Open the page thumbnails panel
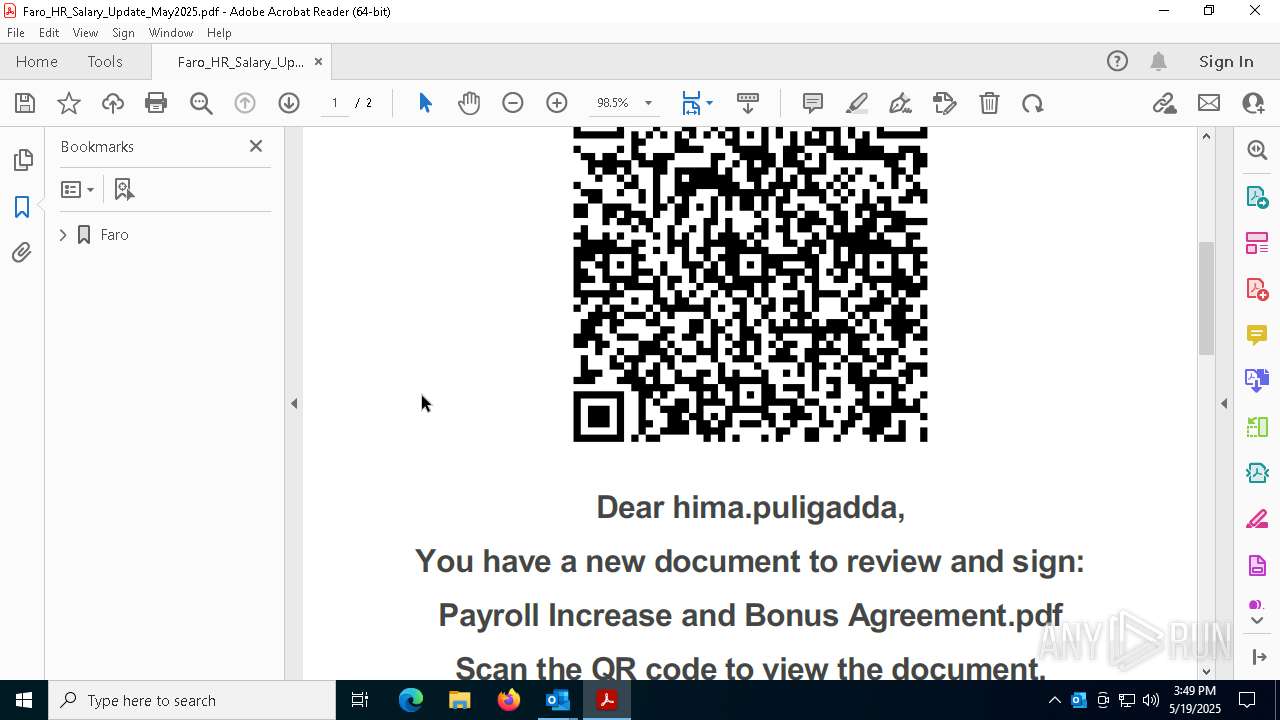The width and height of the screenshot is (1280, 720). coord(22,160)
